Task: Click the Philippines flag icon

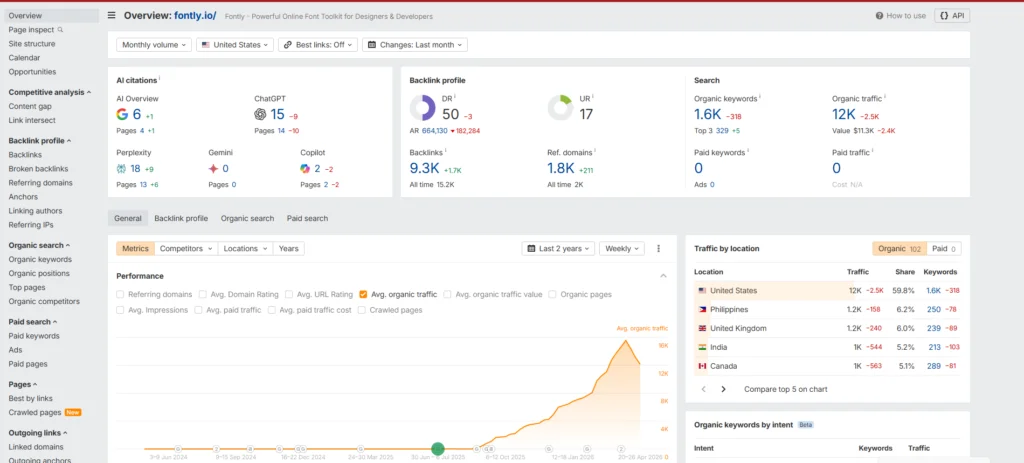Action: [702, 310]
